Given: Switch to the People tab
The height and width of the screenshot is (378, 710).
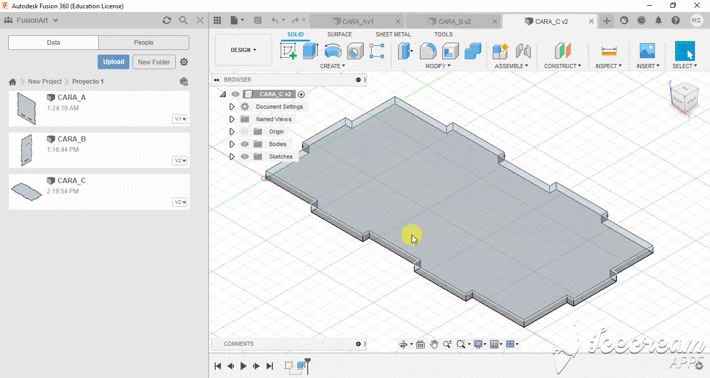Looking at the screenshot, I should tap(144, 43).
